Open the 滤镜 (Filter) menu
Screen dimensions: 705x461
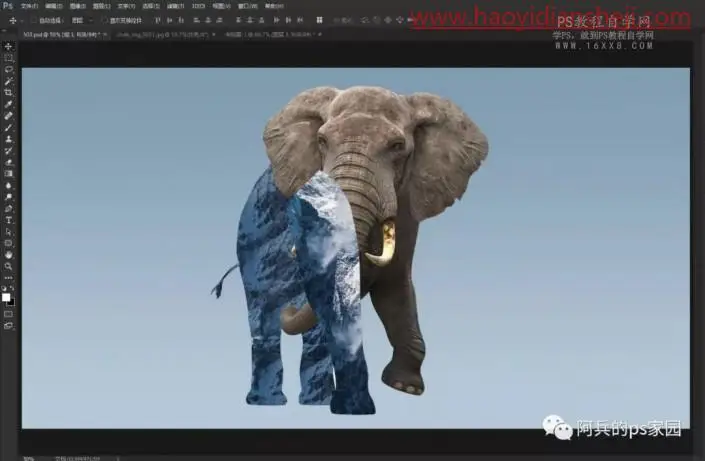point(175,6)
